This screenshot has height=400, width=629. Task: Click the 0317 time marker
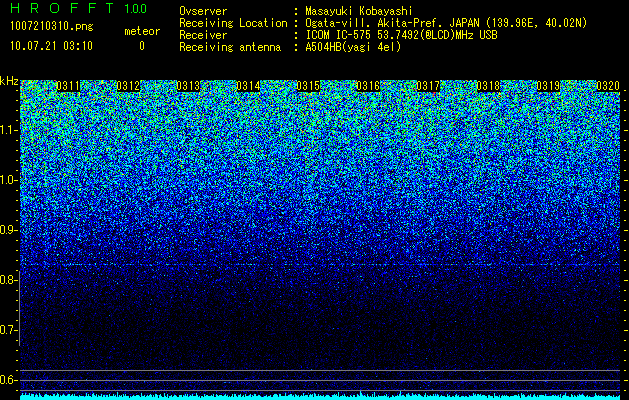(428, 86)
